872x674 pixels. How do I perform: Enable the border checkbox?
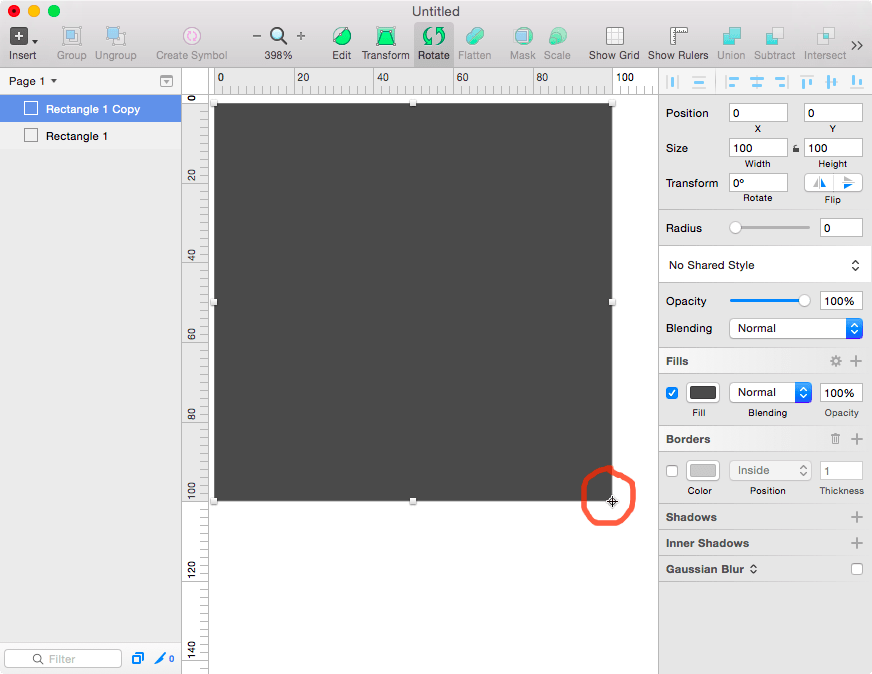click(x=672, y=471)
